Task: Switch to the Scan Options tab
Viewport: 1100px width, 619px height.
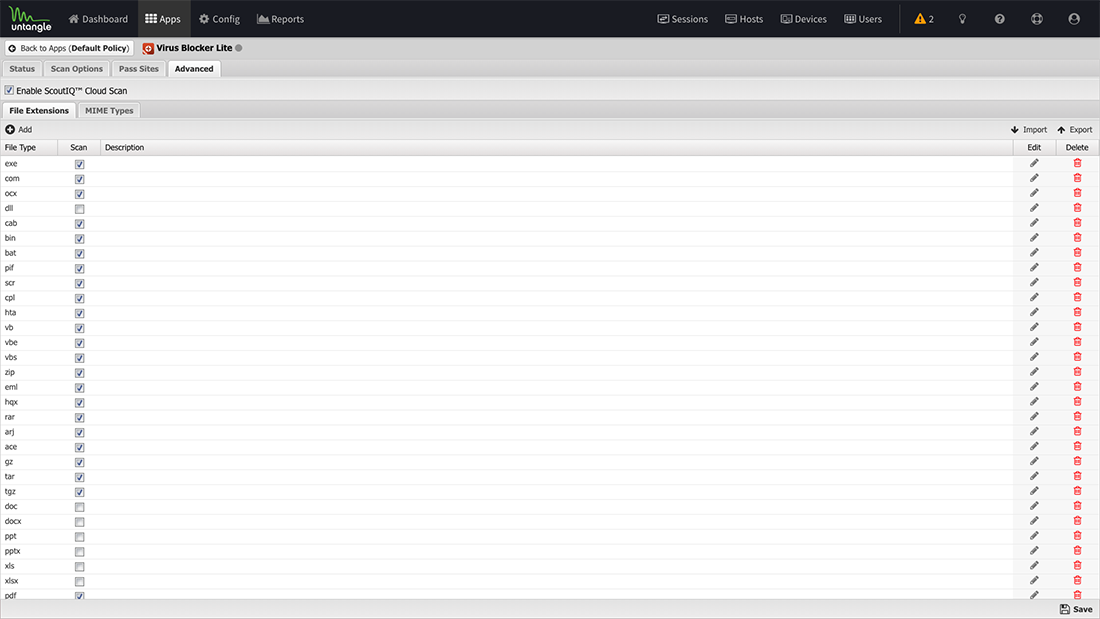Action: coord(76,69)
